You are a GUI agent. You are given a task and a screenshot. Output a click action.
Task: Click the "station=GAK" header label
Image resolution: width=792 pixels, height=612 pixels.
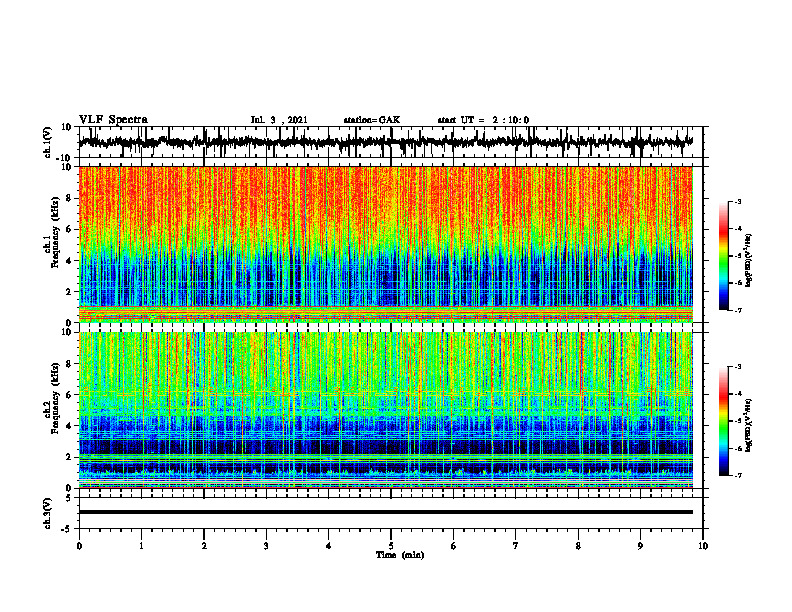click(x=372, y=120)
